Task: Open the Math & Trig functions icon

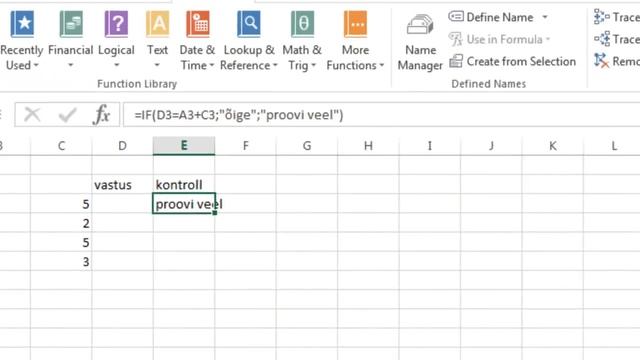Action: pos(302,24)
